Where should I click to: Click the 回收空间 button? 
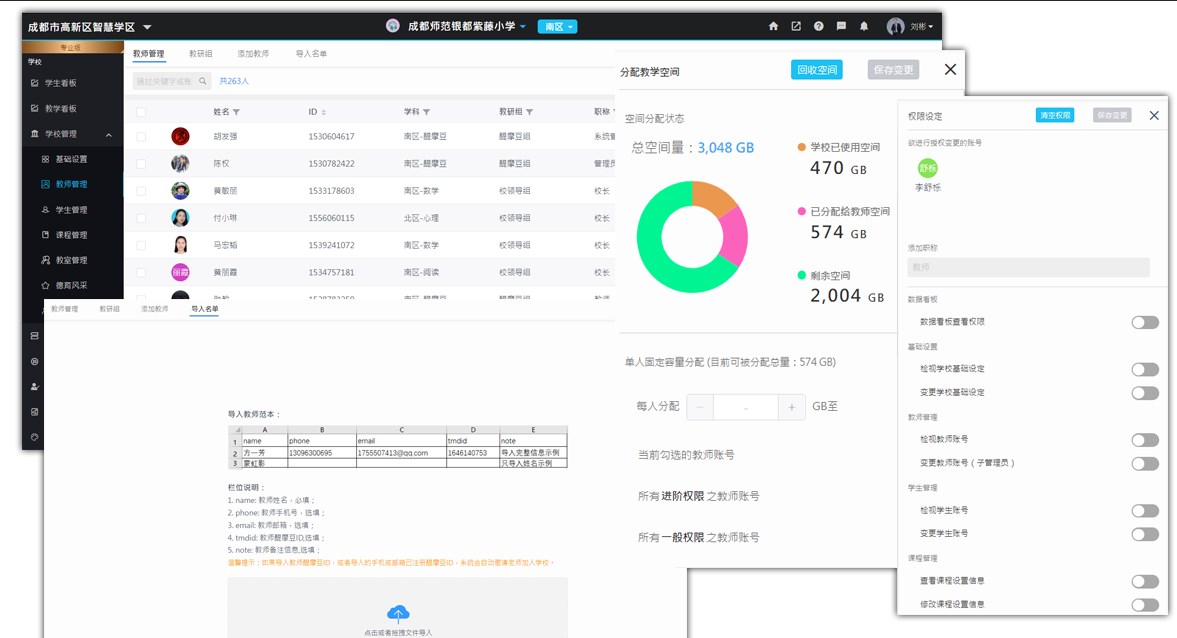[816, 70]
